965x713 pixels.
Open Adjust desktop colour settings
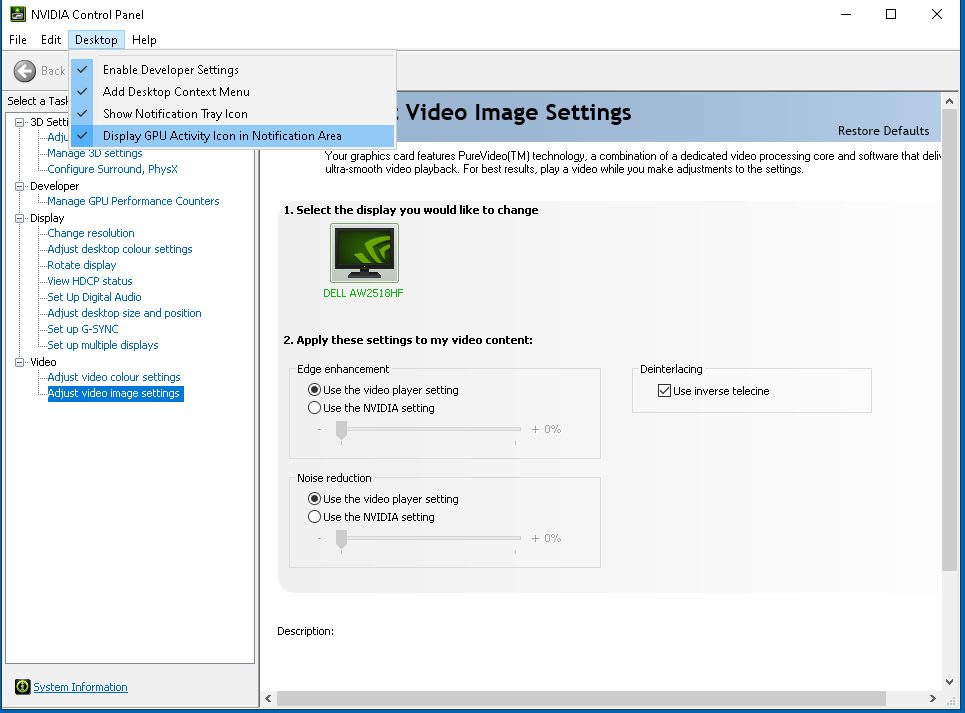coord(120,249)
